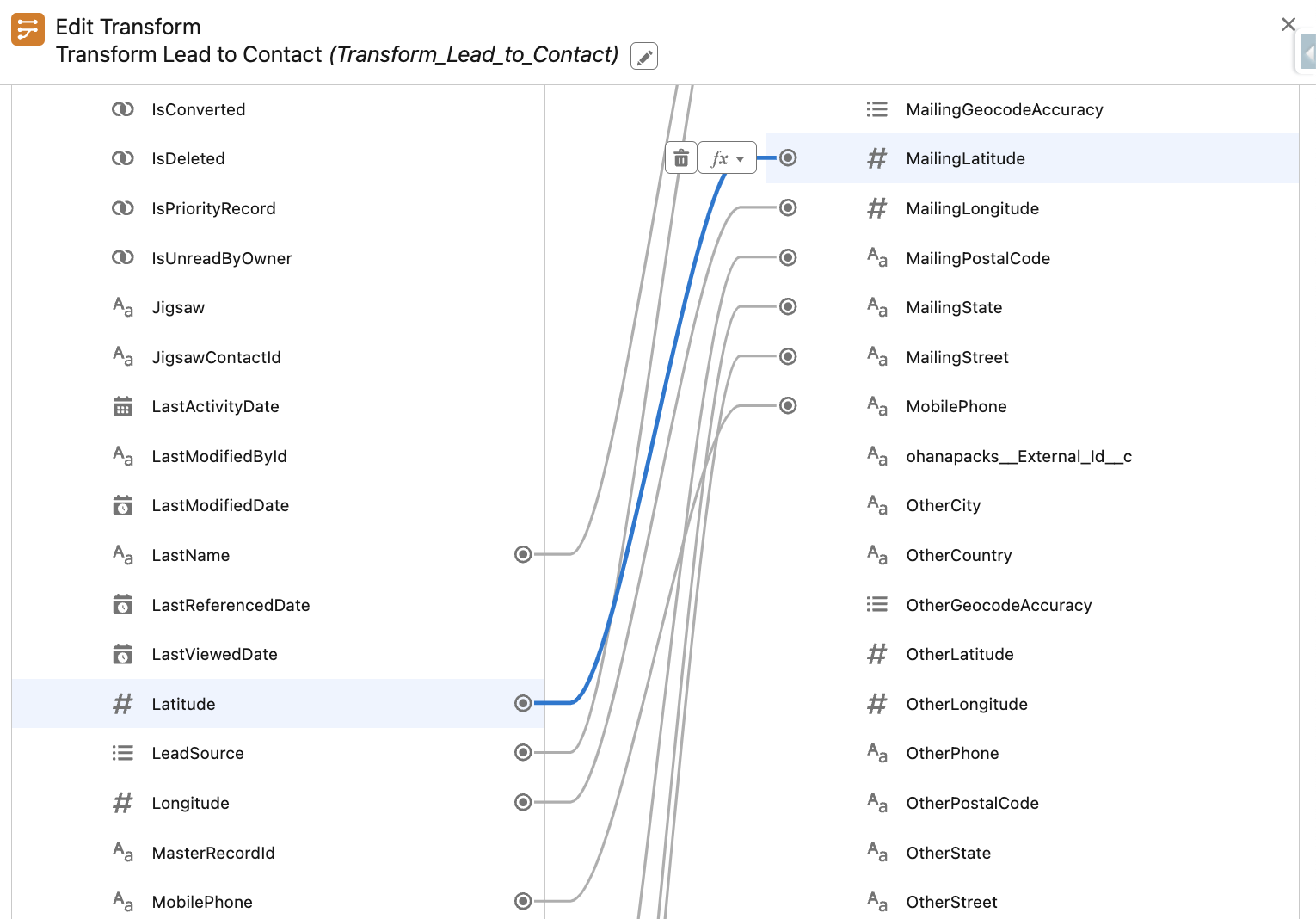Viewport: 1316px width, 919px height.
Task: Click the MailingLatitude target connector node
Action: [788, 158]
